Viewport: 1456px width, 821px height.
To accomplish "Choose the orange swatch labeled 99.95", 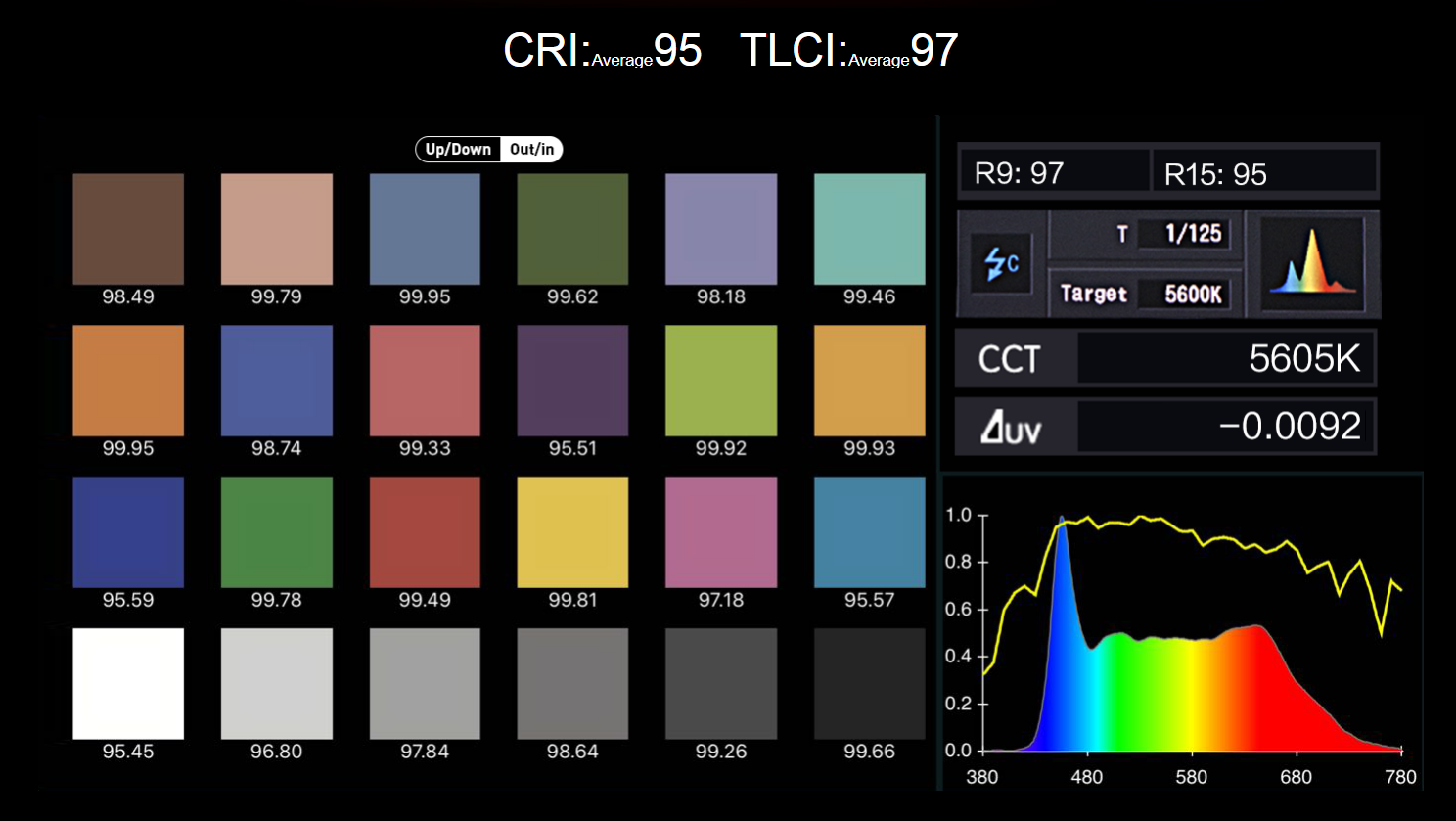I will [128, 381].
